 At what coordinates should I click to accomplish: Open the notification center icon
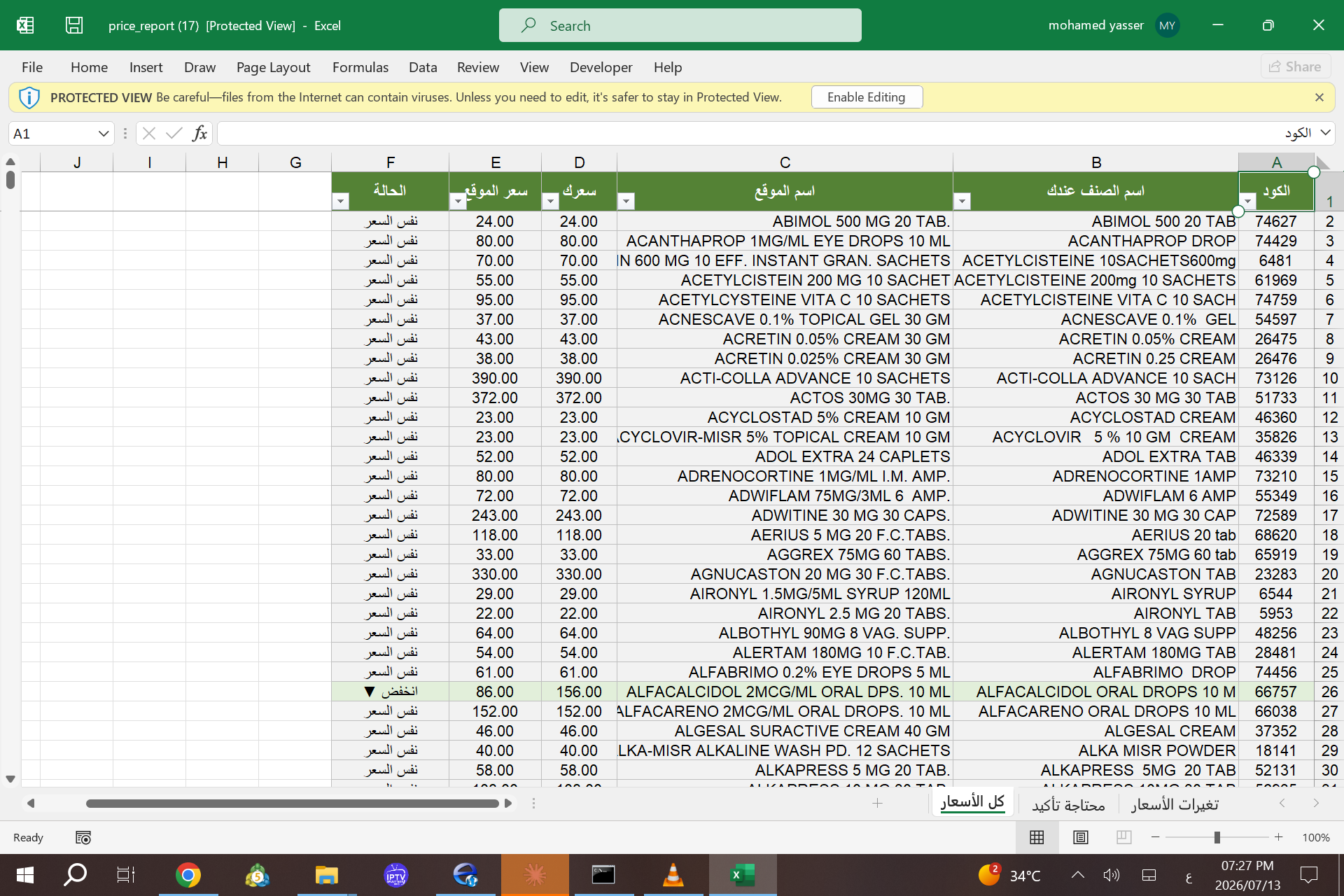coord(1308,875)
